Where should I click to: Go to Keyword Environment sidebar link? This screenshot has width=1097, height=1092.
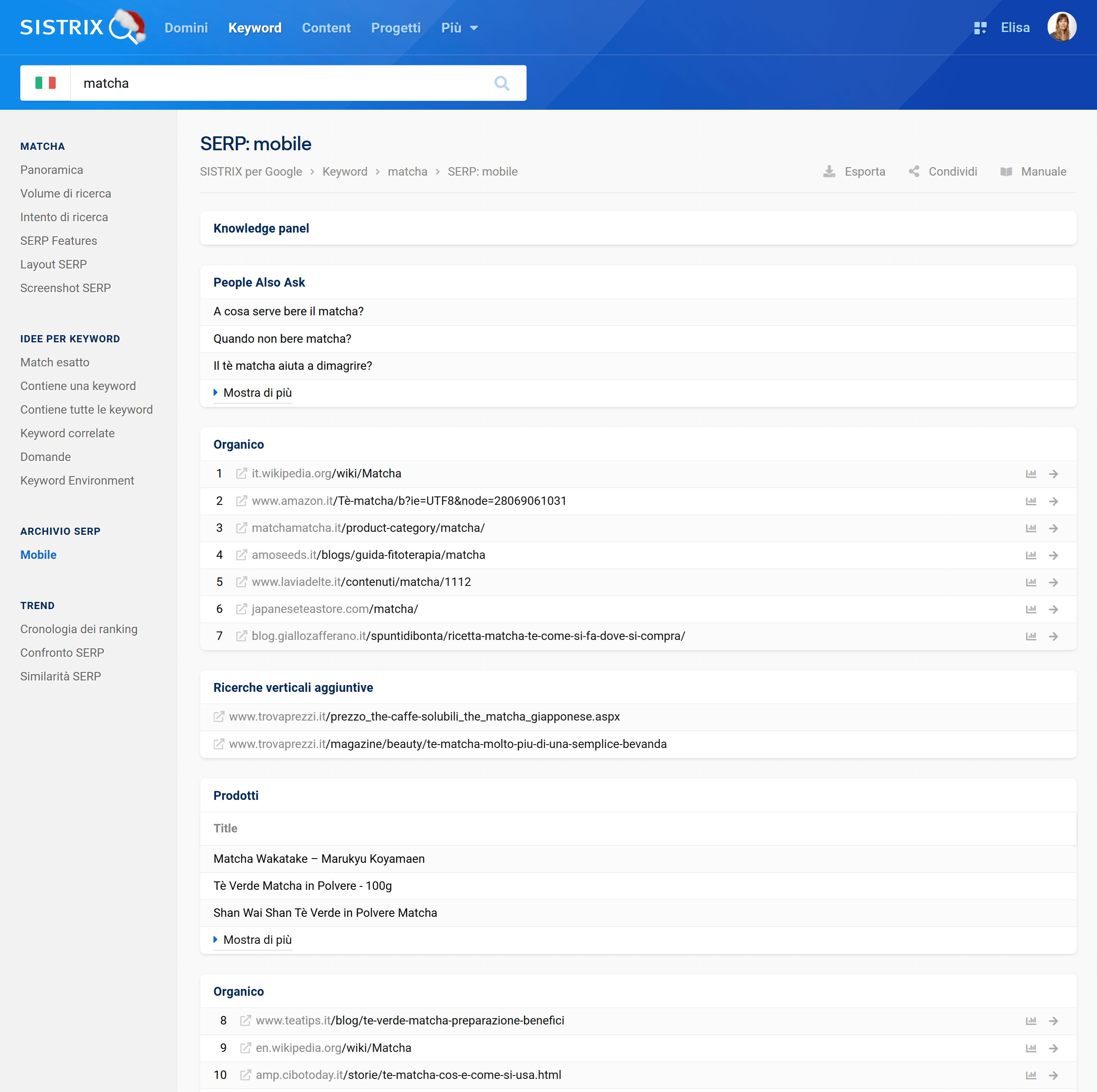(77, 481)
